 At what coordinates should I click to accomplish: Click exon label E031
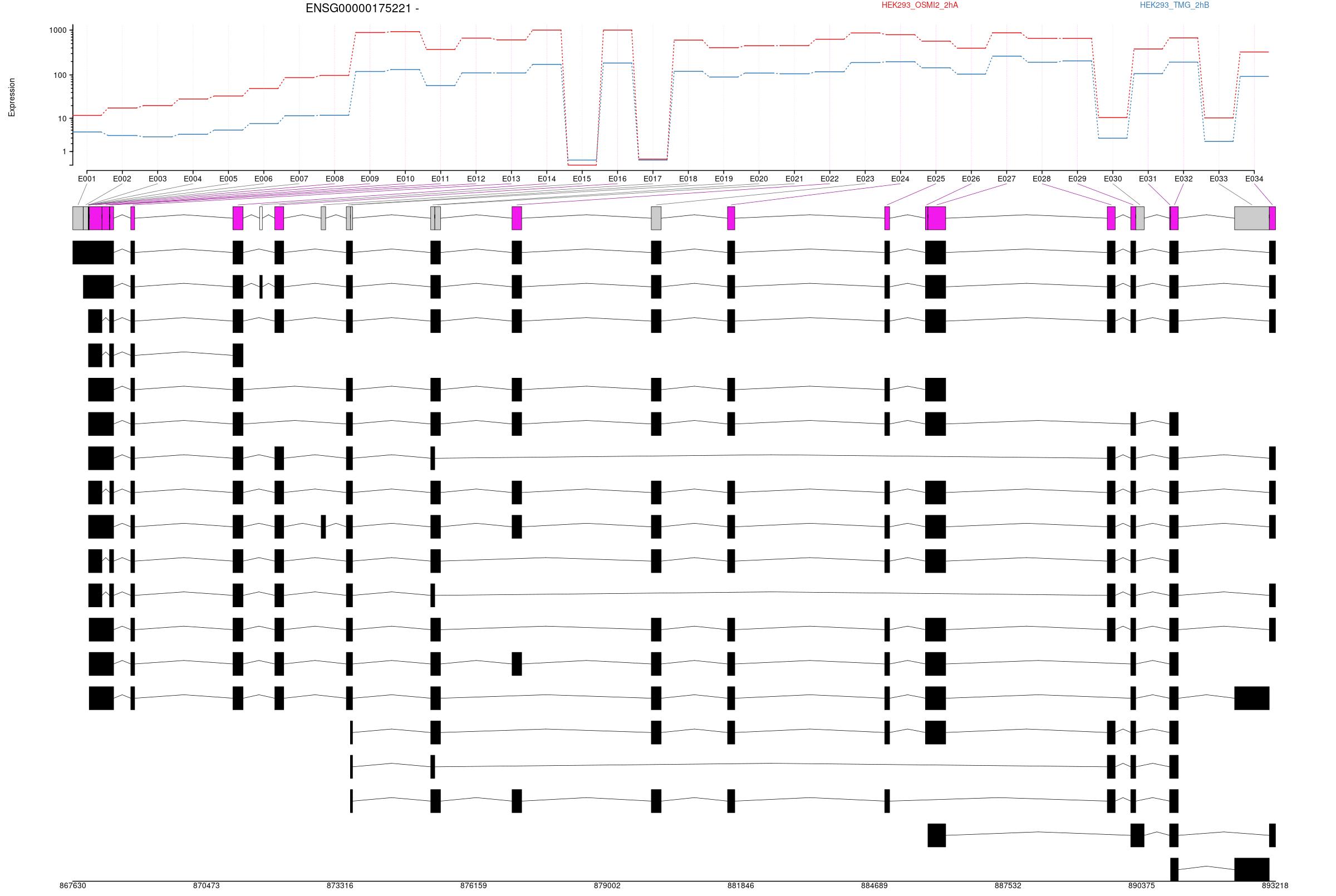(1148, 179)
